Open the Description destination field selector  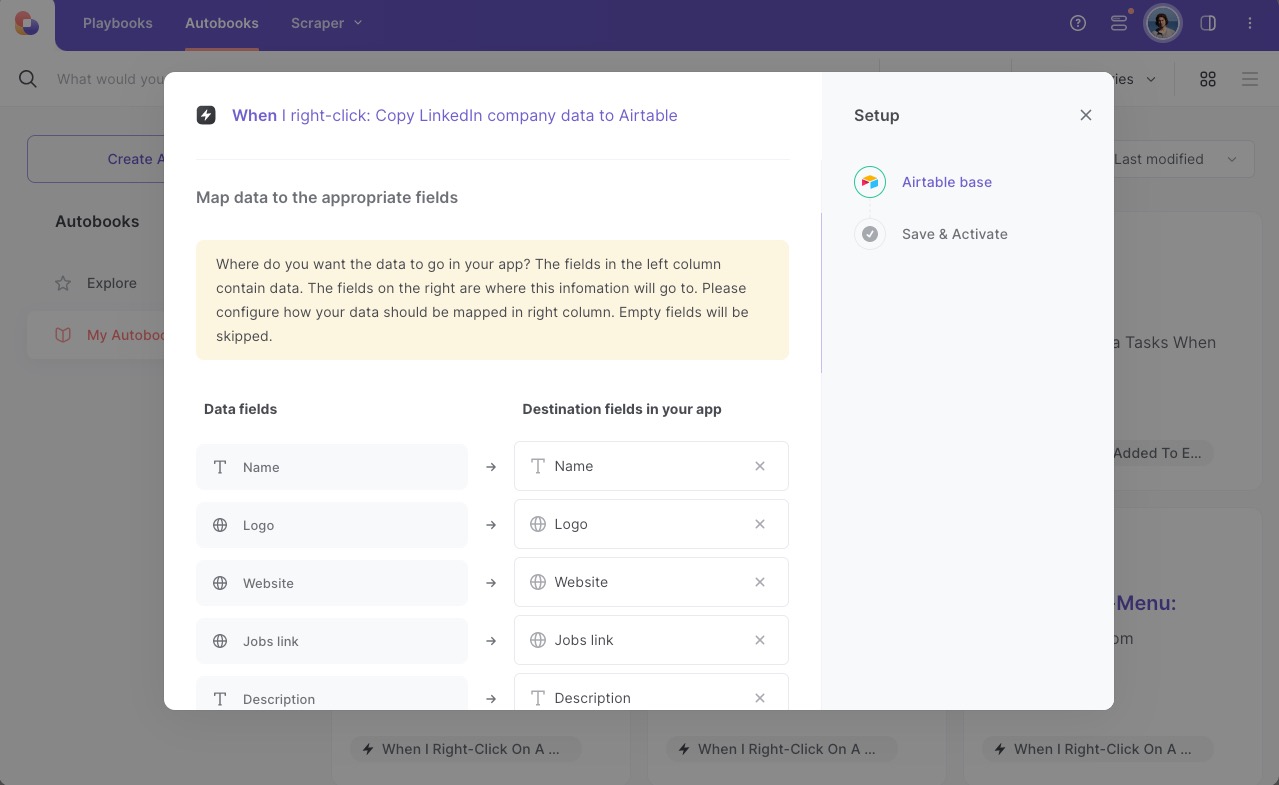point(651,692)
